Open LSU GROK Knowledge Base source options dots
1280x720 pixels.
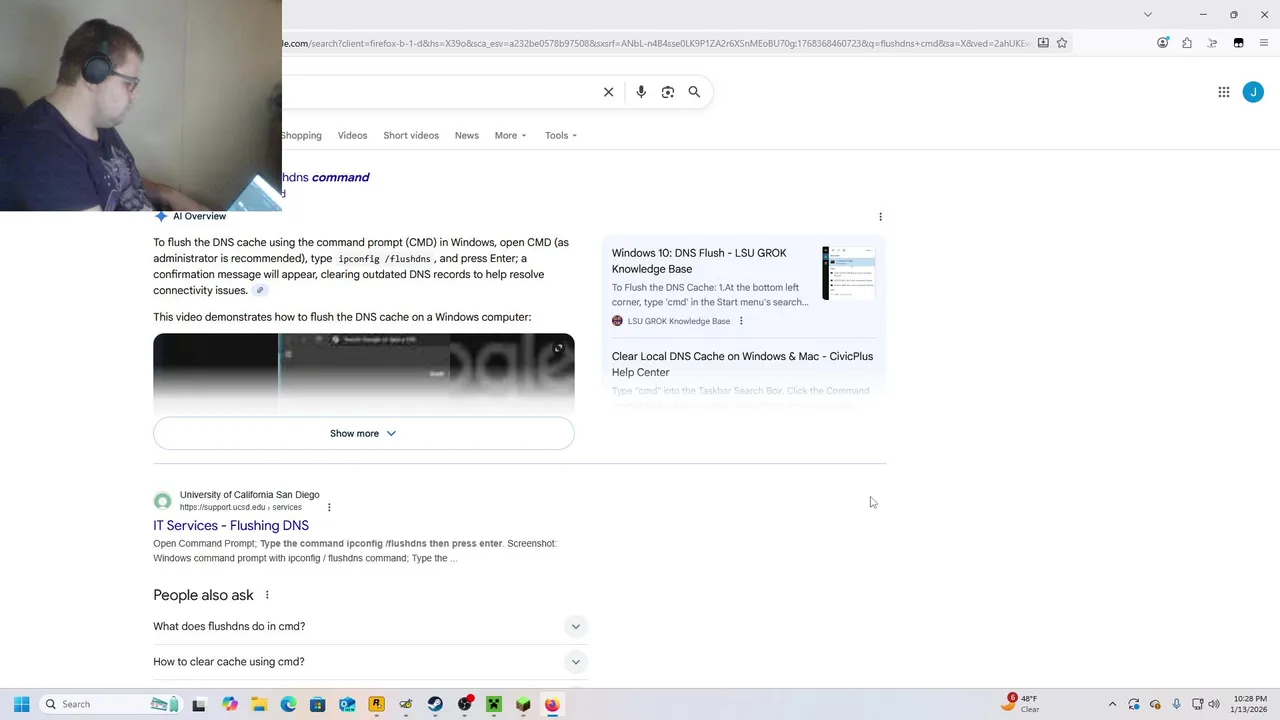pyautogui.click(x=741, y=321)
